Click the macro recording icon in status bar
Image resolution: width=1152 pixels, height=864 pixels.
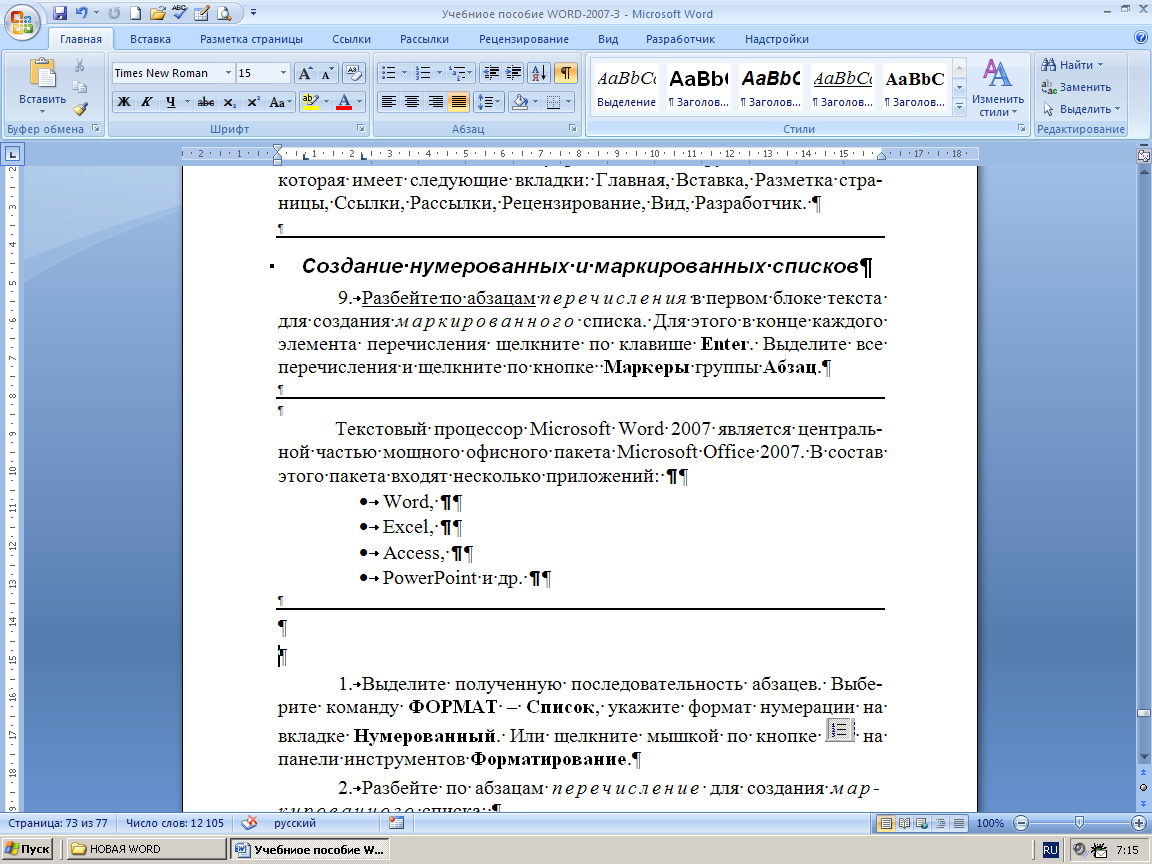397,823
